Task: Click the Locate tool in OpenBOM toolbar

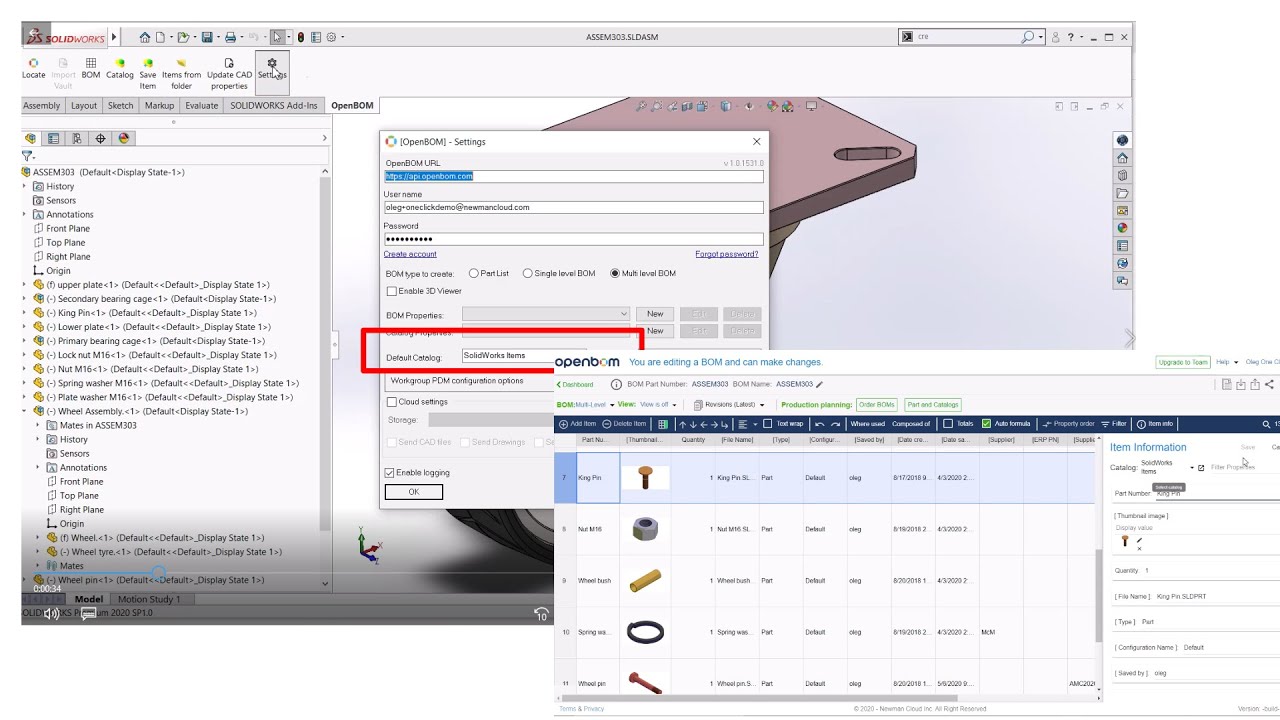Action: (33, 69)
